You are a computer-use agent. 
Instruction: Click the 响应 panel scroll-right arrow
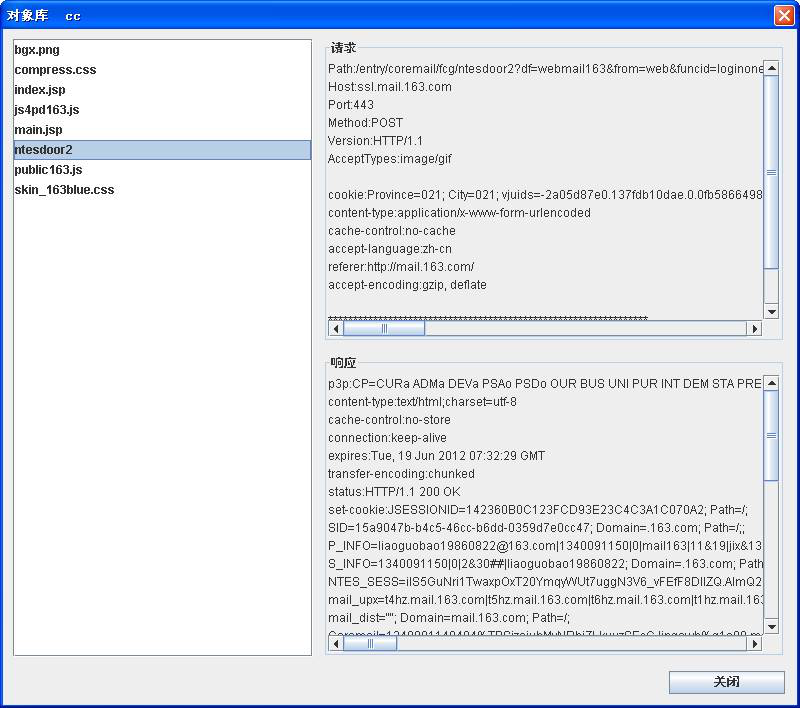point(755,644)
